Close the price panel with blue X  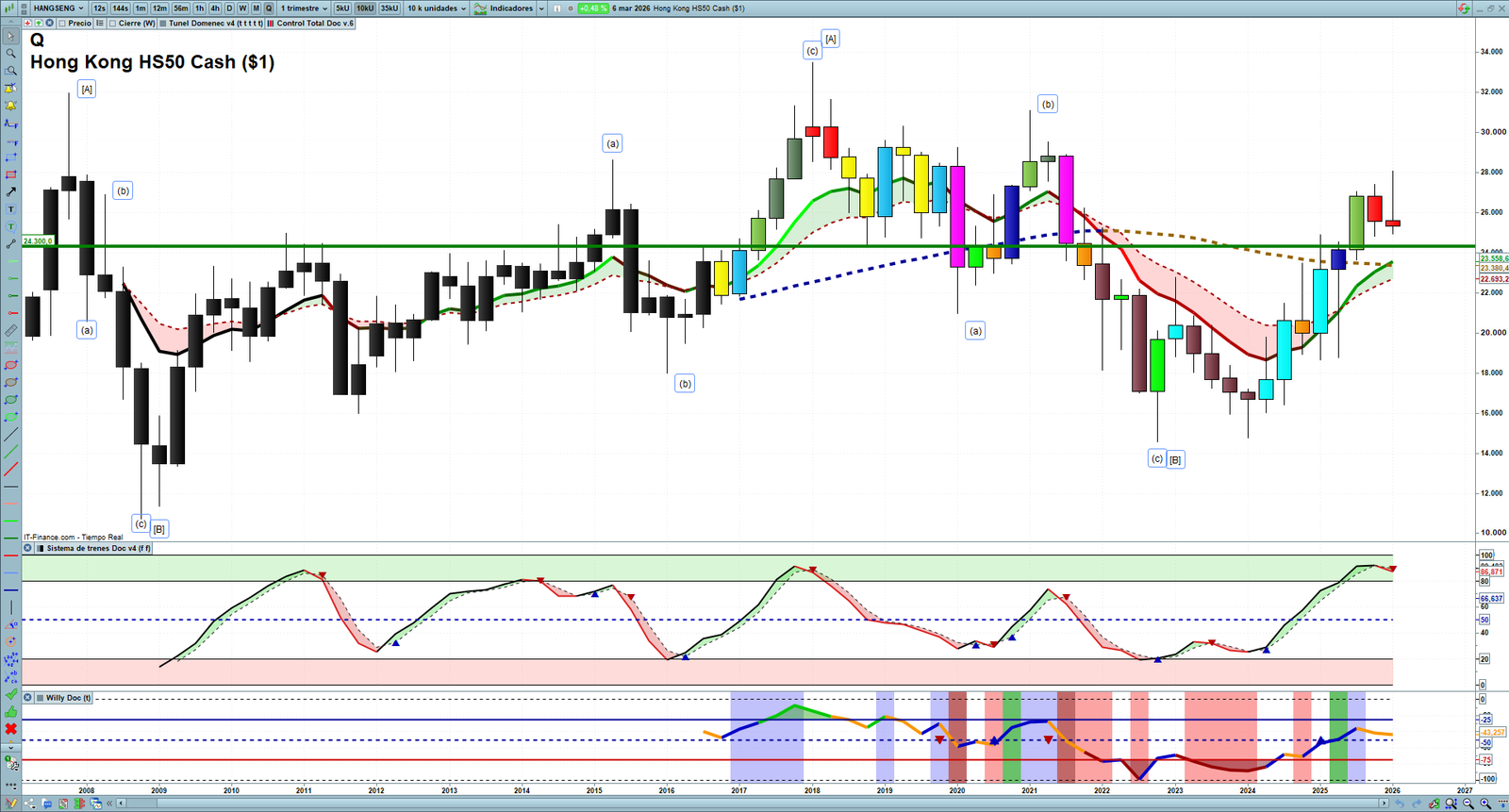click(49, 24)
